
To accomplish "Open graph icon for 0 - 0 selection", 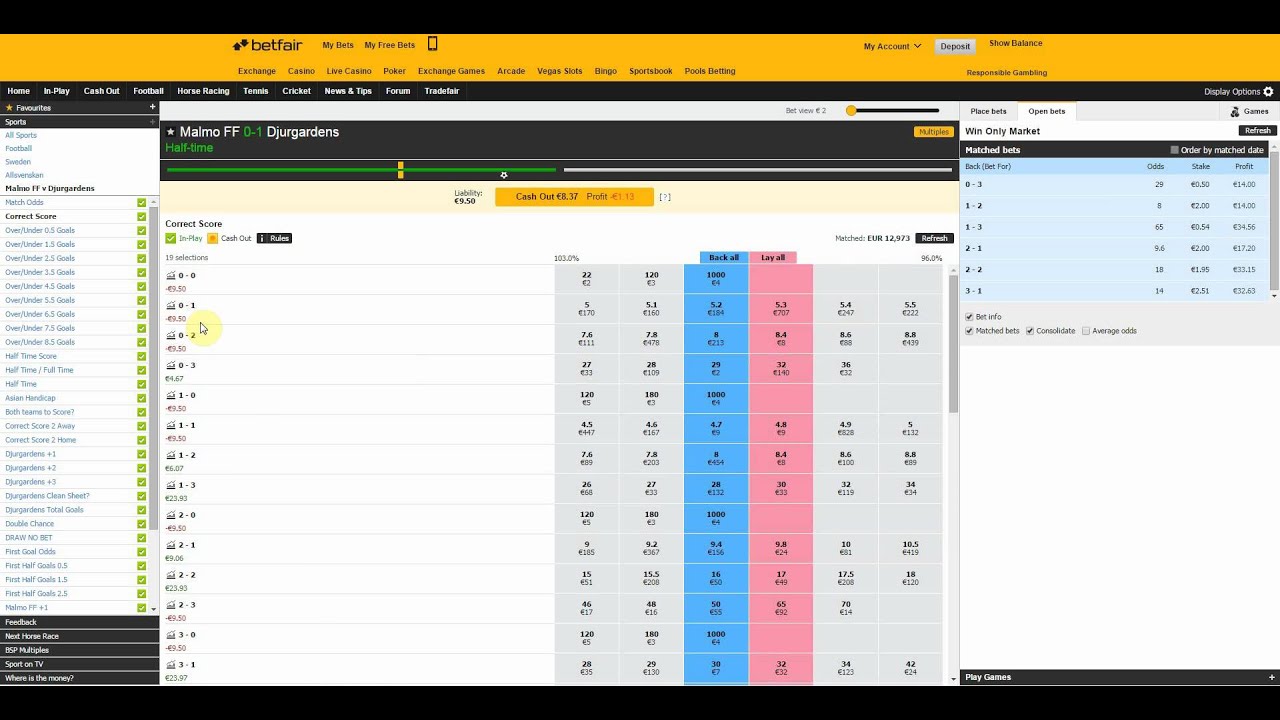I will [171, 275].
